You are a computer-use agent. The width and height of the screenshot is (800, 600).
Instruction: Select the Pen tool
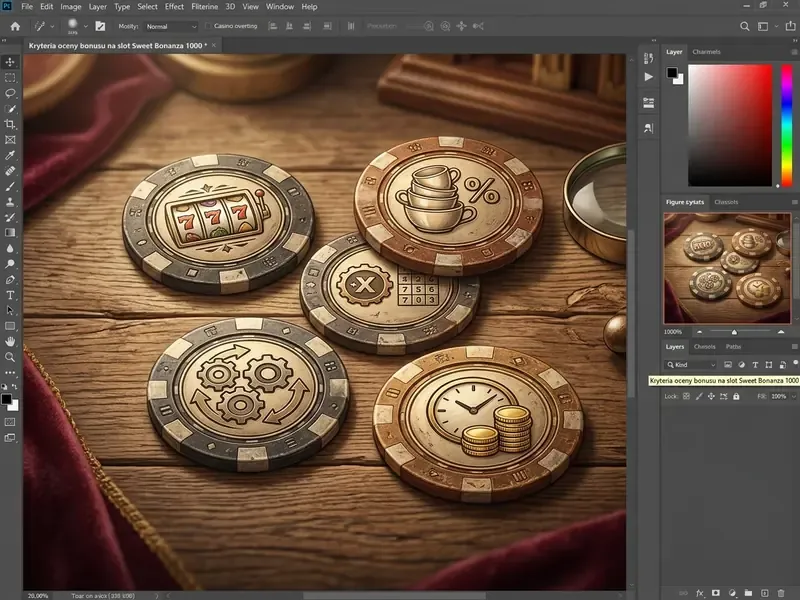pyautogui.click(x=10, y=280)
